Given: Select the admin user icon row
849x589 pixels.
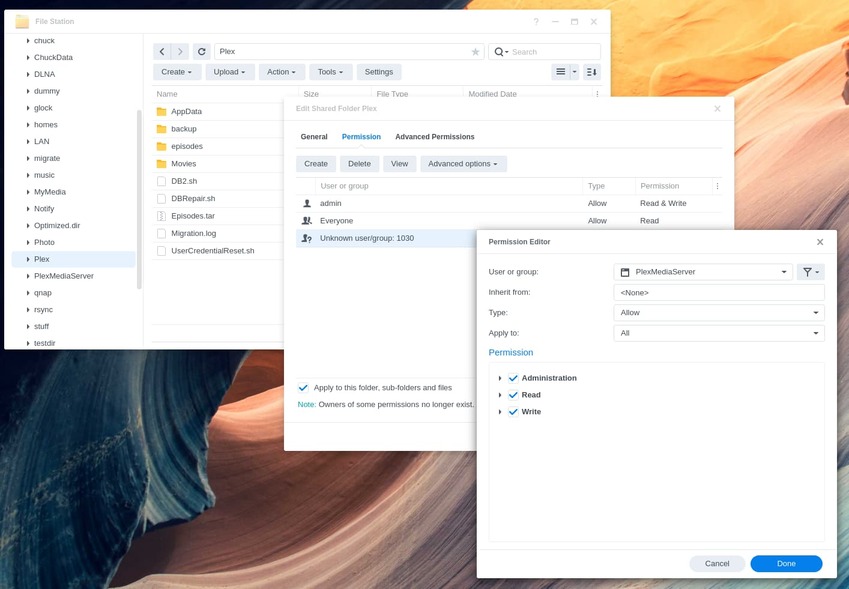Looking at the screenshot, I should point(307,204).
